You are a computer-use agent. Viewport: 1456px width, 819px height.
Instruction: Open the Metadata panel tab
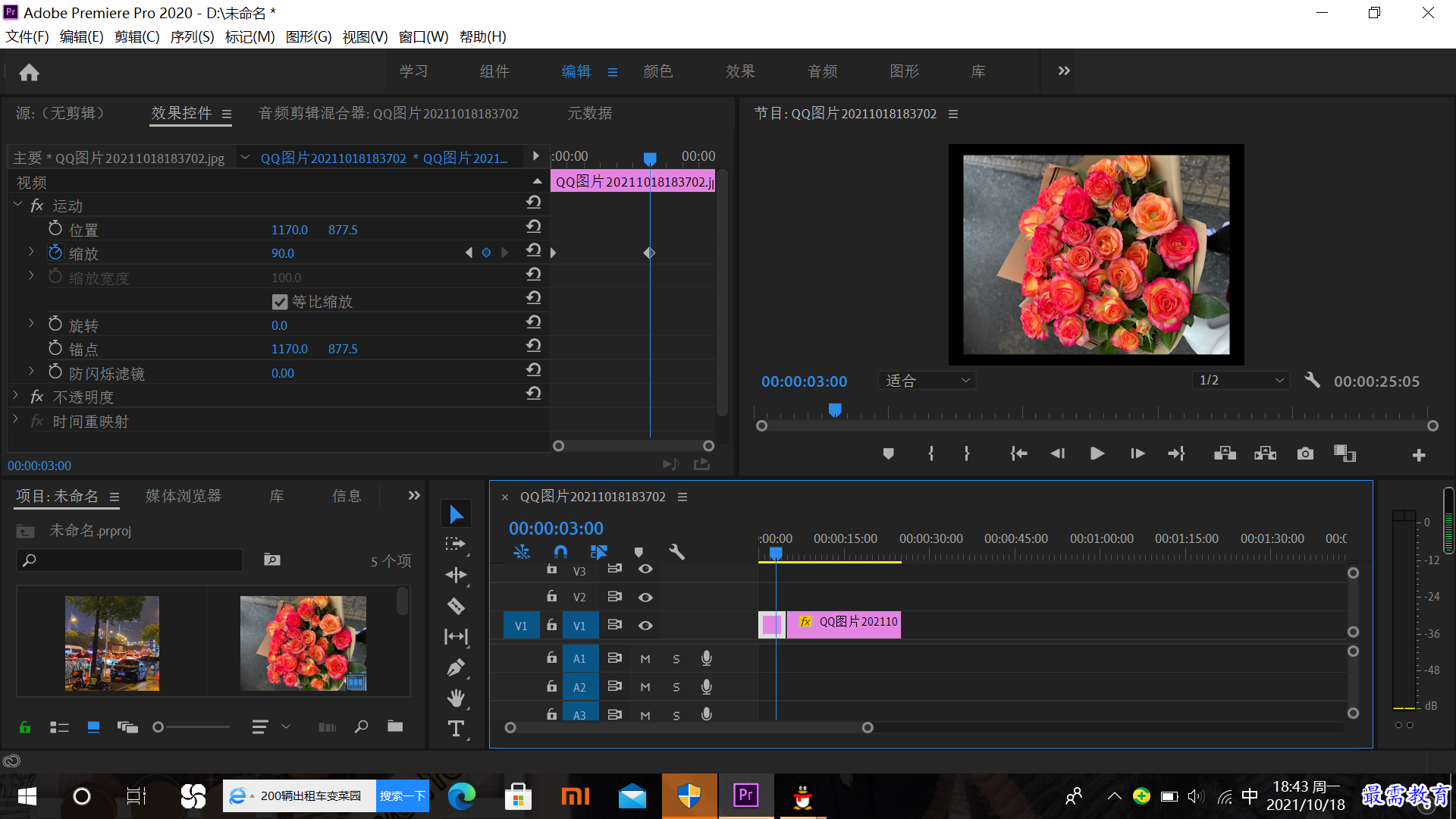tap(589, 113)
